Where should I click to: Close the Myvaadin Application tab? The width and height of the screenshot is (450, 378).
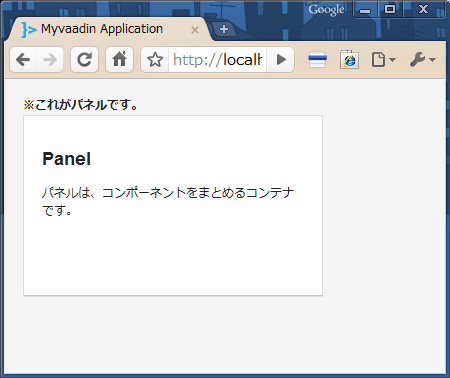(195, 30)
